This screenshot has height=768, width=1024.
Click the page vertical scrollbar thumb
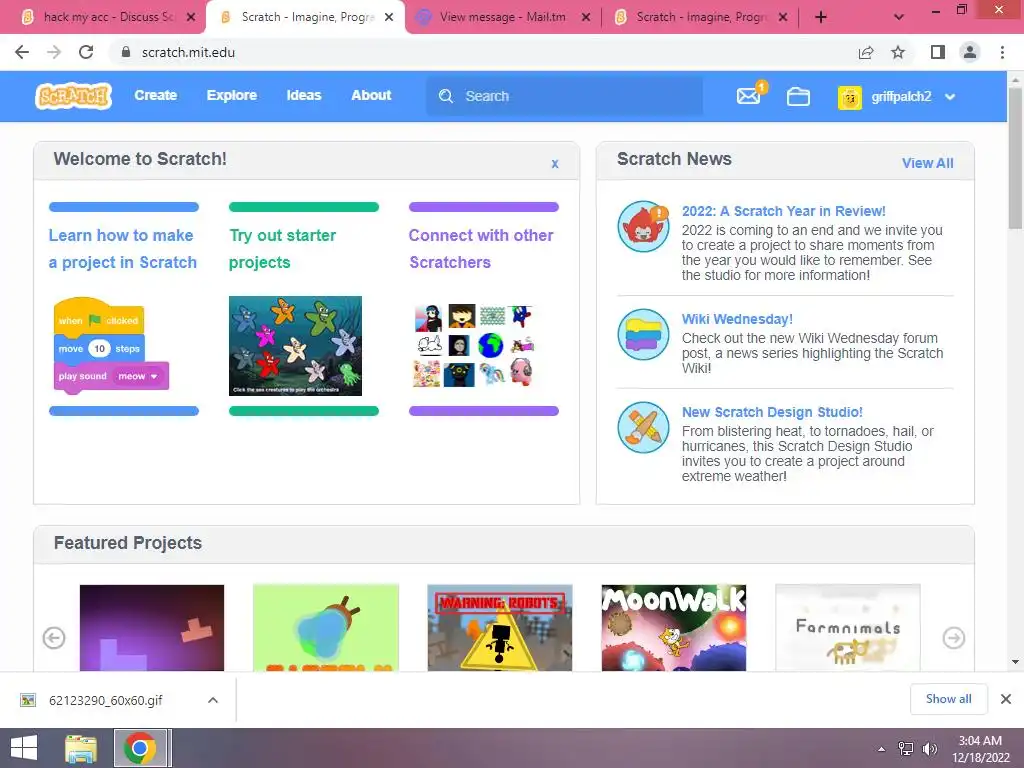pos(1015,157)
